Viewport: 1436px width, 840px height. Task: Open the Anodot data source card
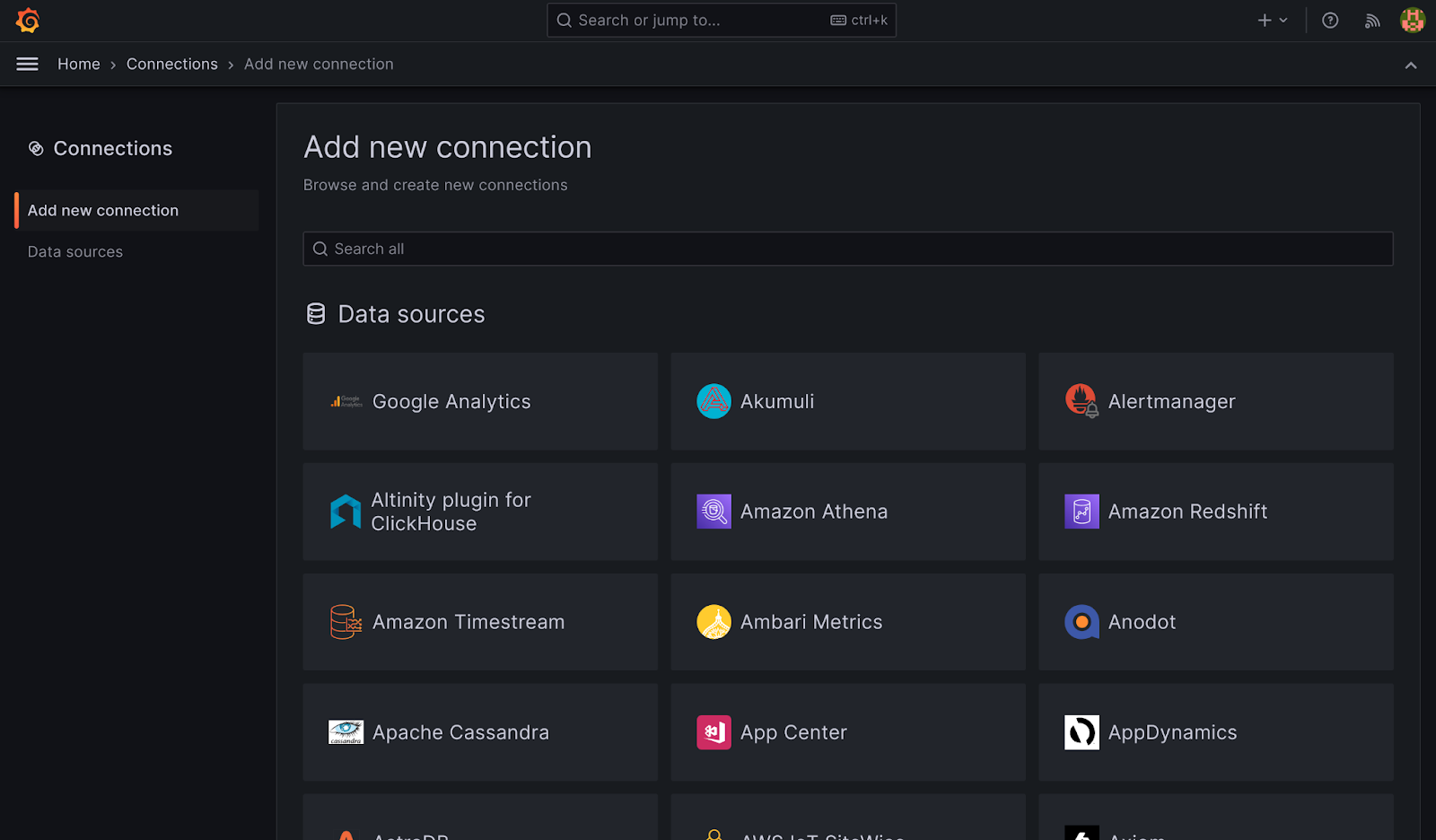pos(1216,622)
